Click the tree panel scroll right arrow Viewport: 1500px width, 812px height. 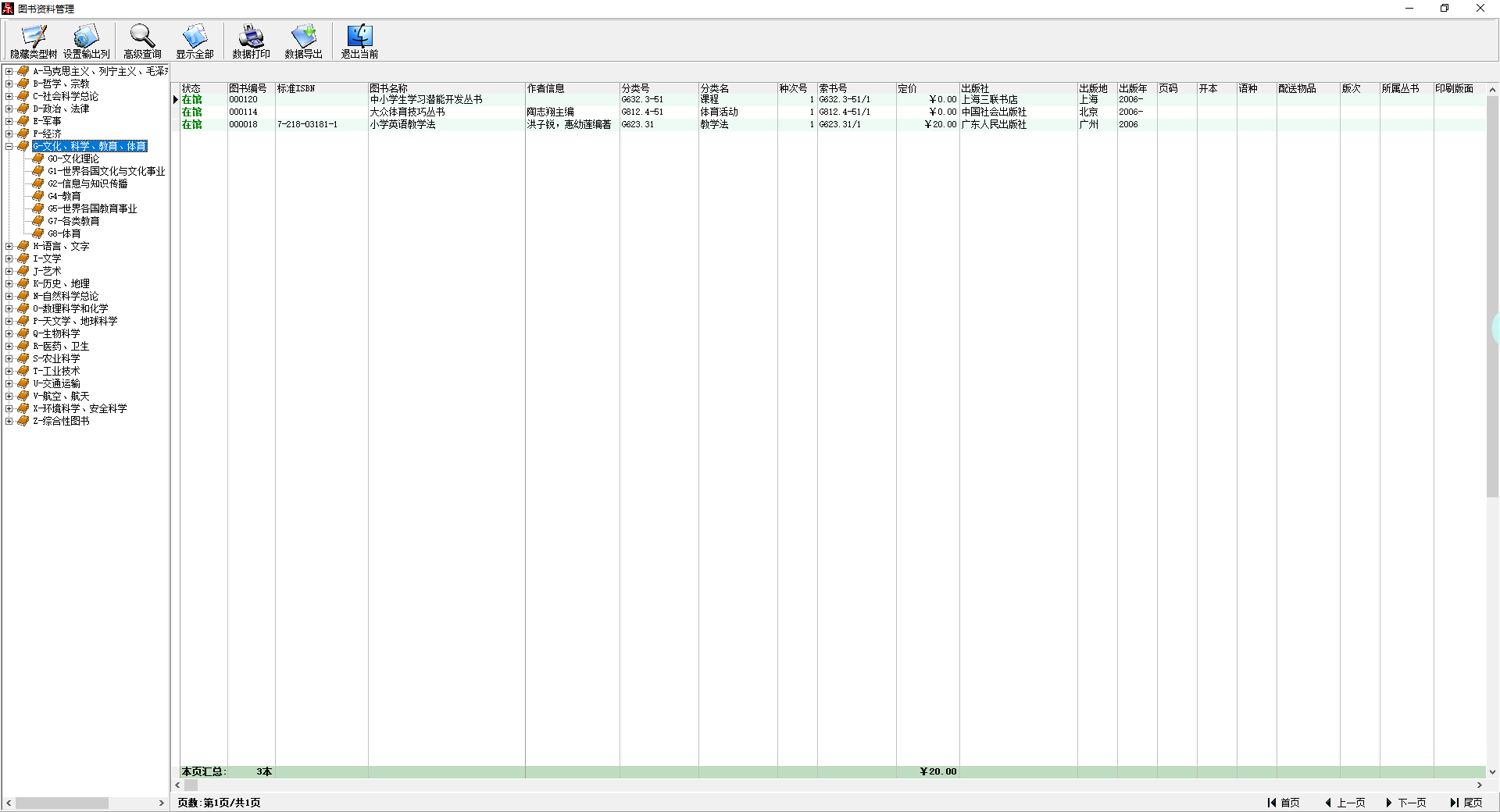(x=162, y=803)
